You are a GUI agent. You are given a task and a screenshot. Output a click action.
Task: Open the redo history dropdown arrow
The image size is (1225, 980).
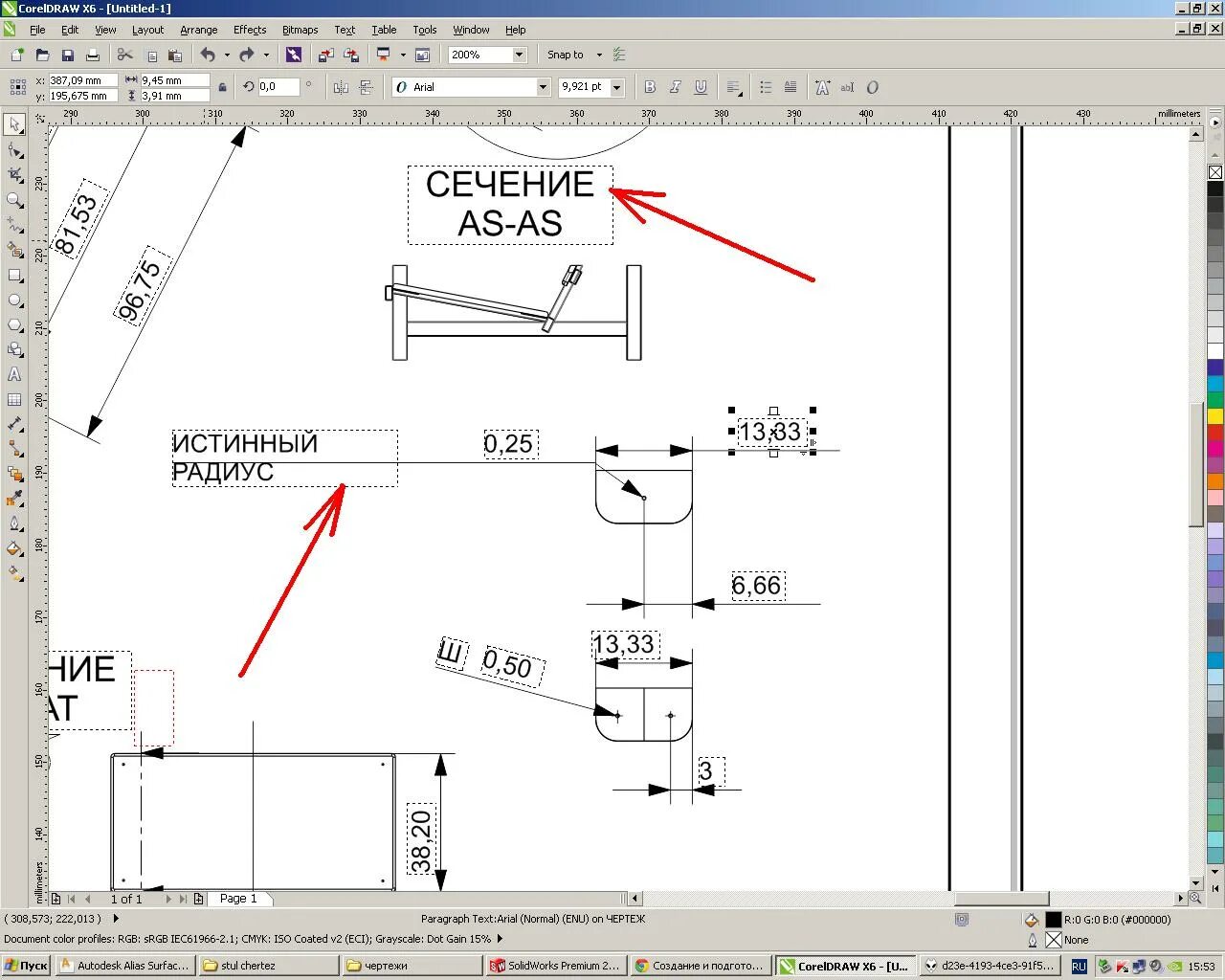267,56
